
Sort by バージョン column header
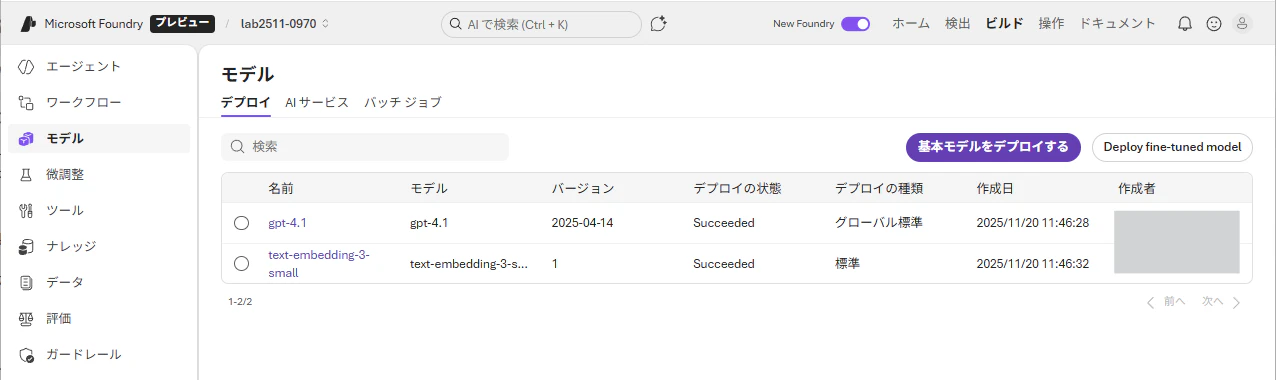tap(583, 188)
